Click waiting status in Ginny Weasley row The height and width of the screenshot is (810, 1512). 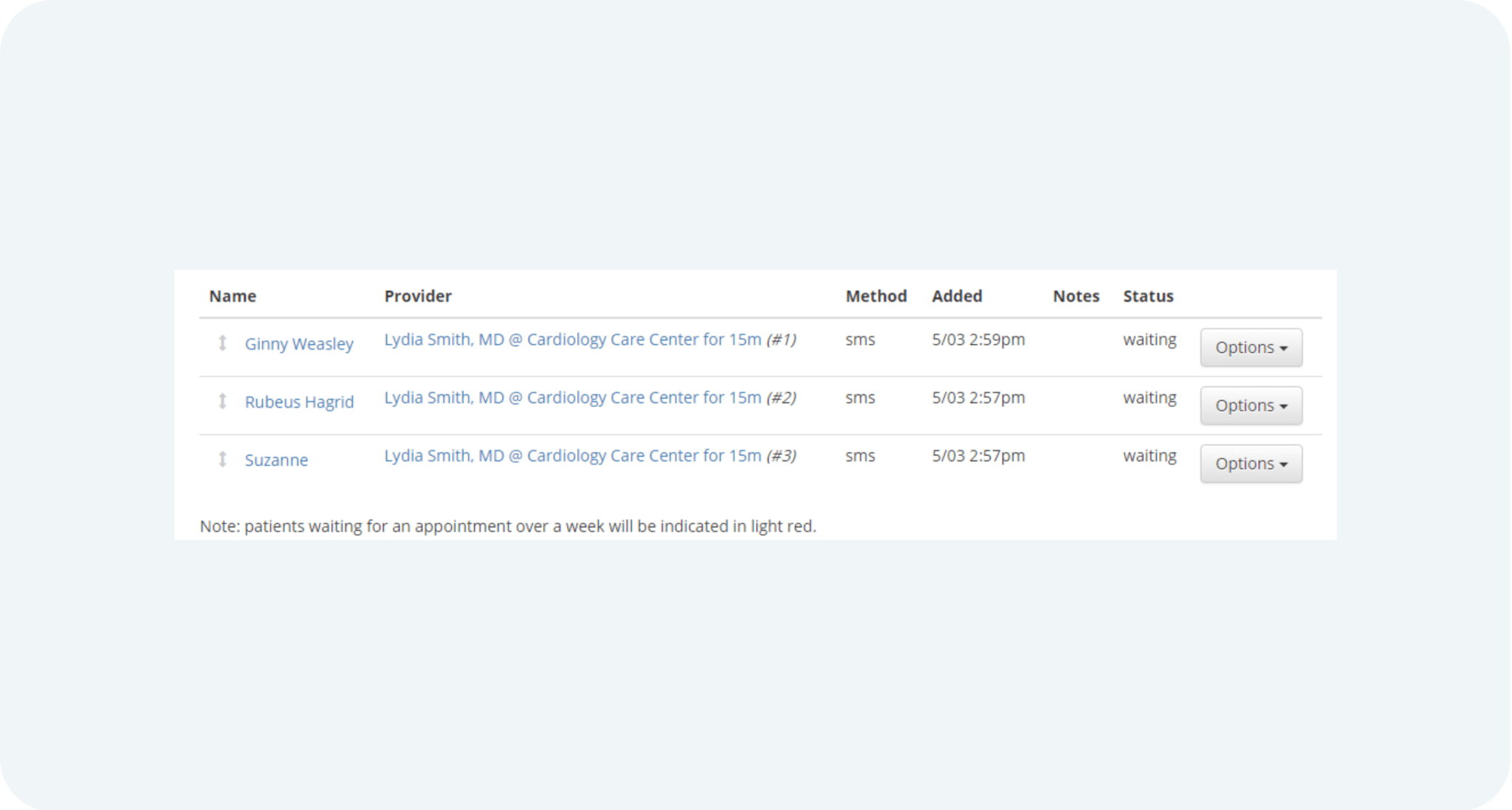(x=1150, y=340)
